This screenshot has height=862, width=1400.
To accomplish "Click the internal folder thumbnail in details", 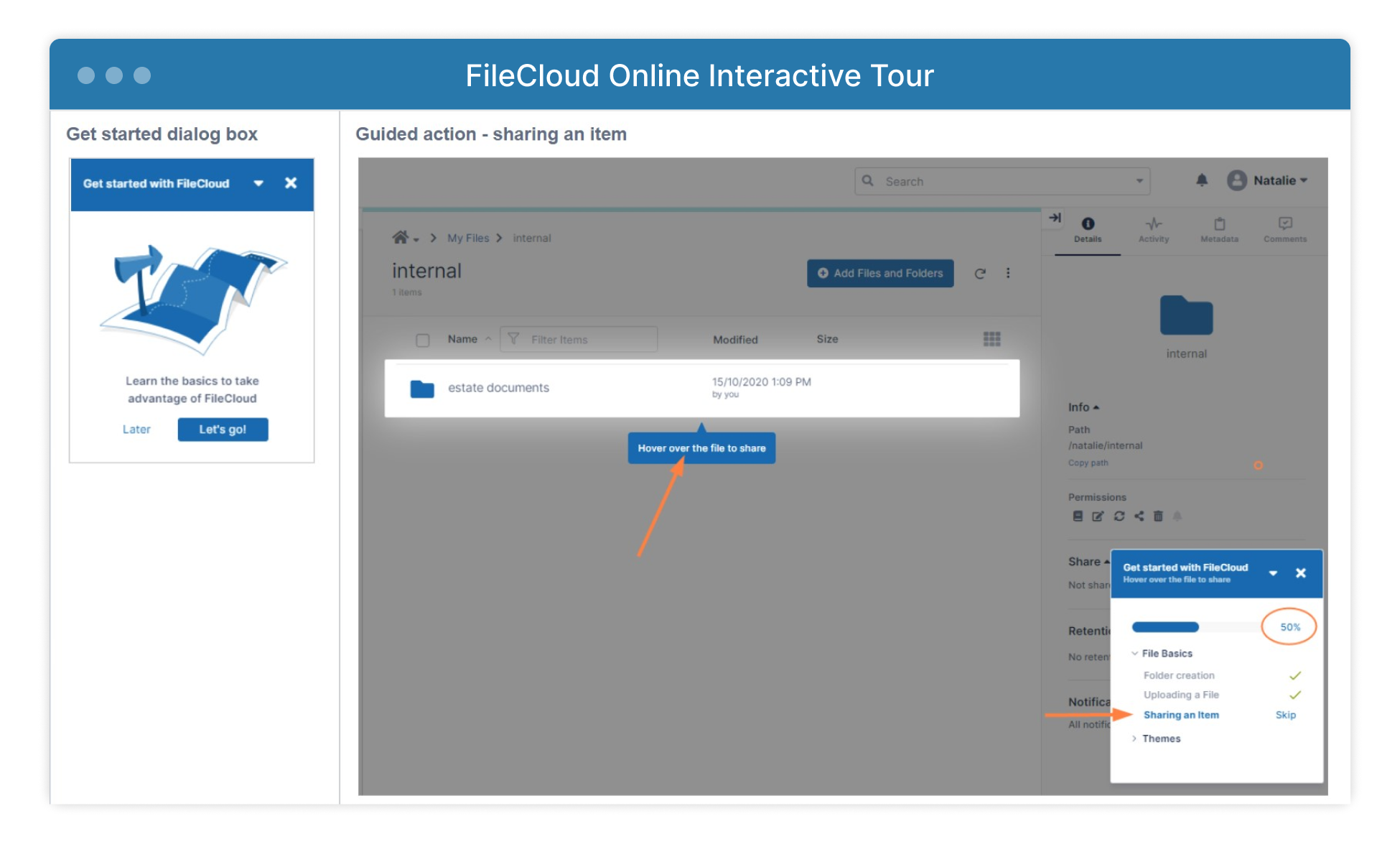I will (x=1186, y=315).
